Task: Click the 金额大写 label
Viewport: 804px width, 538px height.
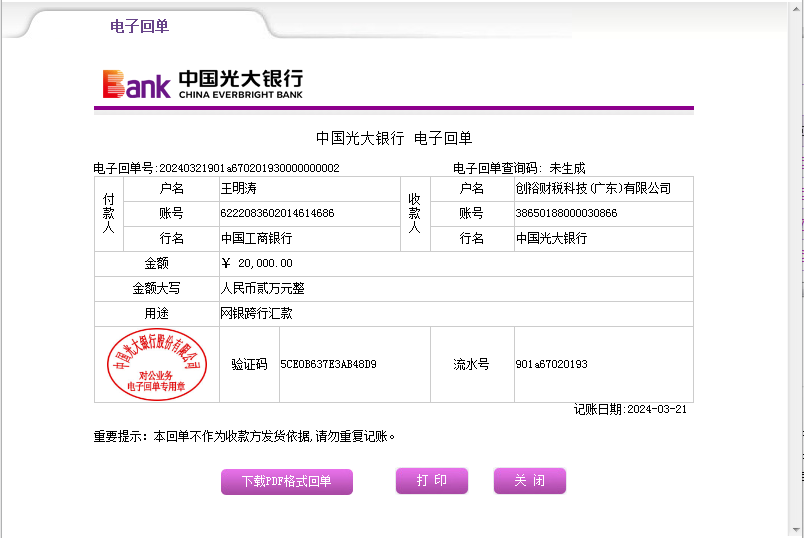Action: click(x=156, y=288)
